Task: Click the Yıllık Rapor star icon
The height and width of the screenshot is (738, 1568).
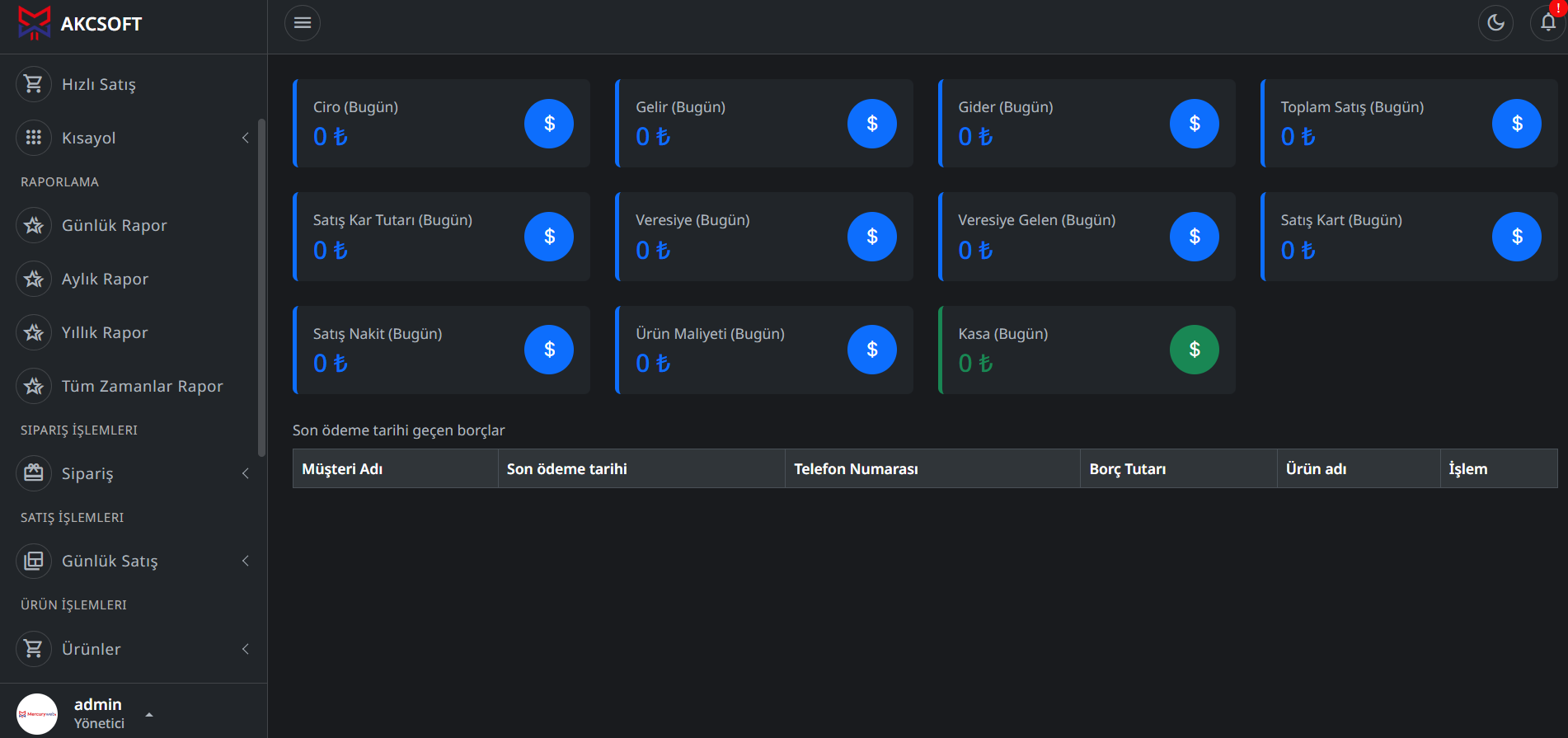Action: (34, 332)
